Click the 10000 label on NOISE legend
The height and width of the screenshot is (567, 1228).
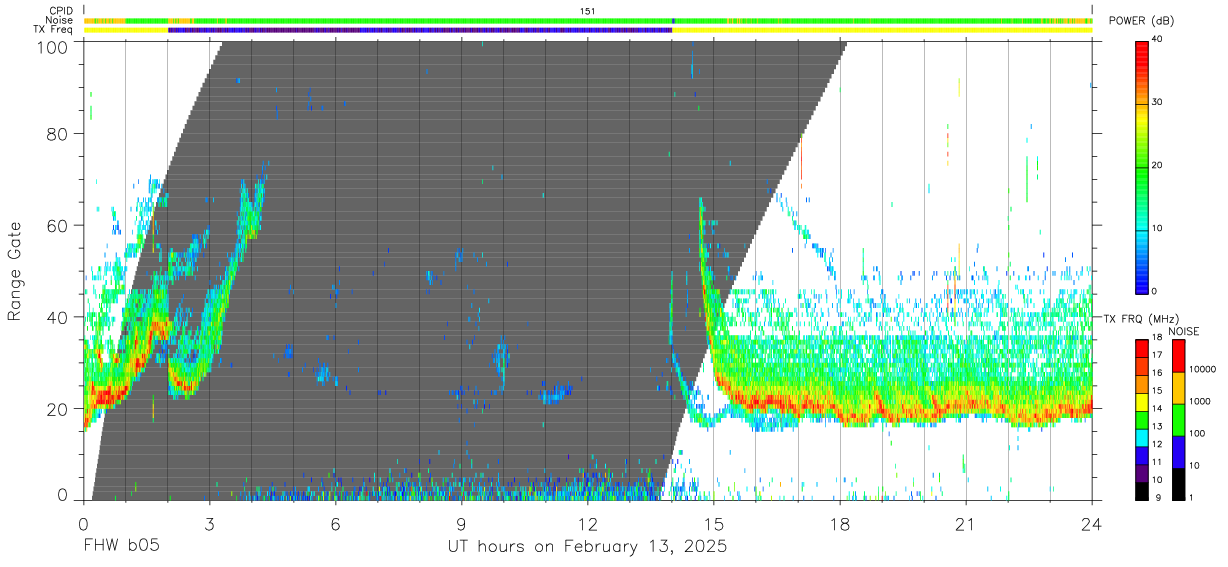click(x=1201, y=370)
